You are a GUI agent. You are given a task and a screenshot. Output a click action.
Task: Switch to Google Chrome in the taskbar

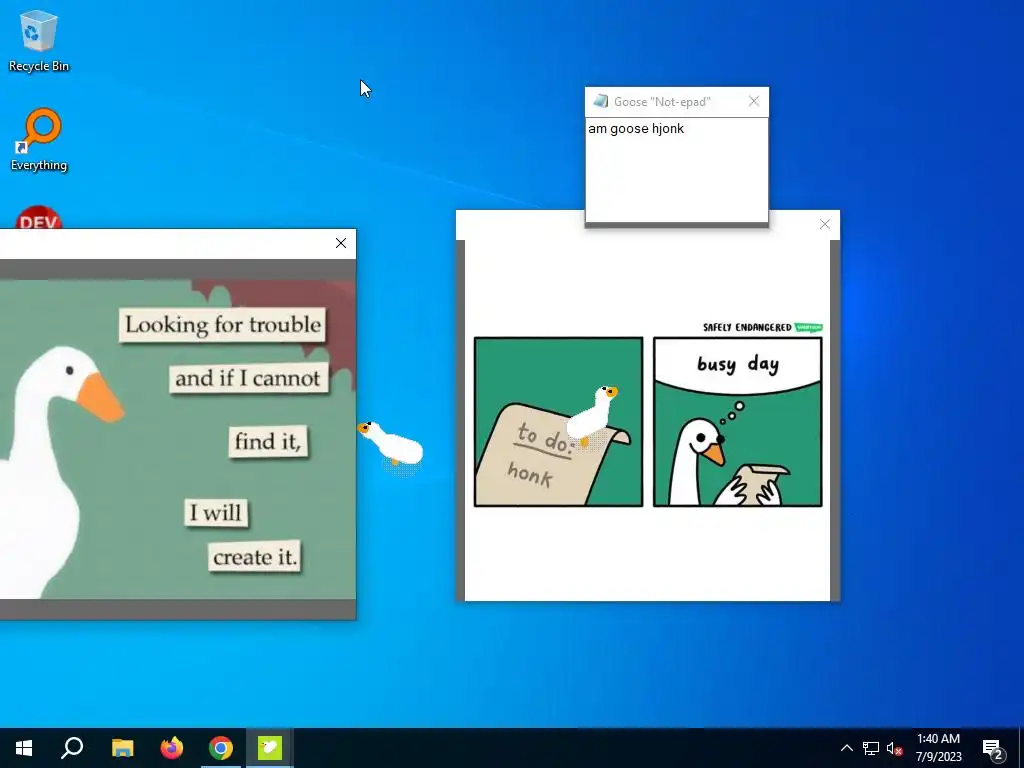221,748
